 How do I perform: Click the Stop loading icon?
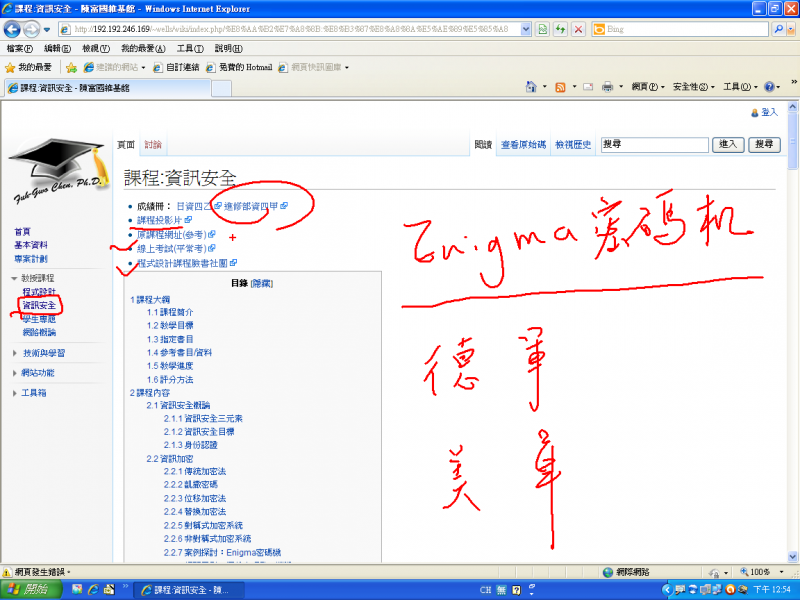578,29
